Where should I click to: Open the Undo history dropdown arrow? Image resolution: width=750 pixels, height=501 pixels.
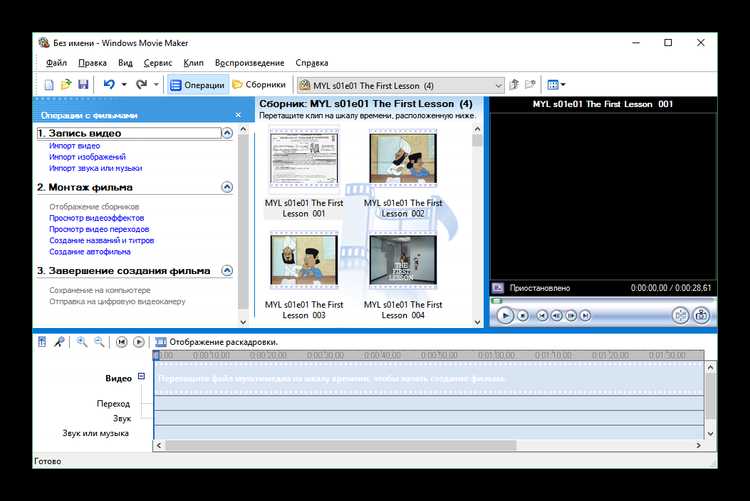pyautogui.click(x=124, y=85)
